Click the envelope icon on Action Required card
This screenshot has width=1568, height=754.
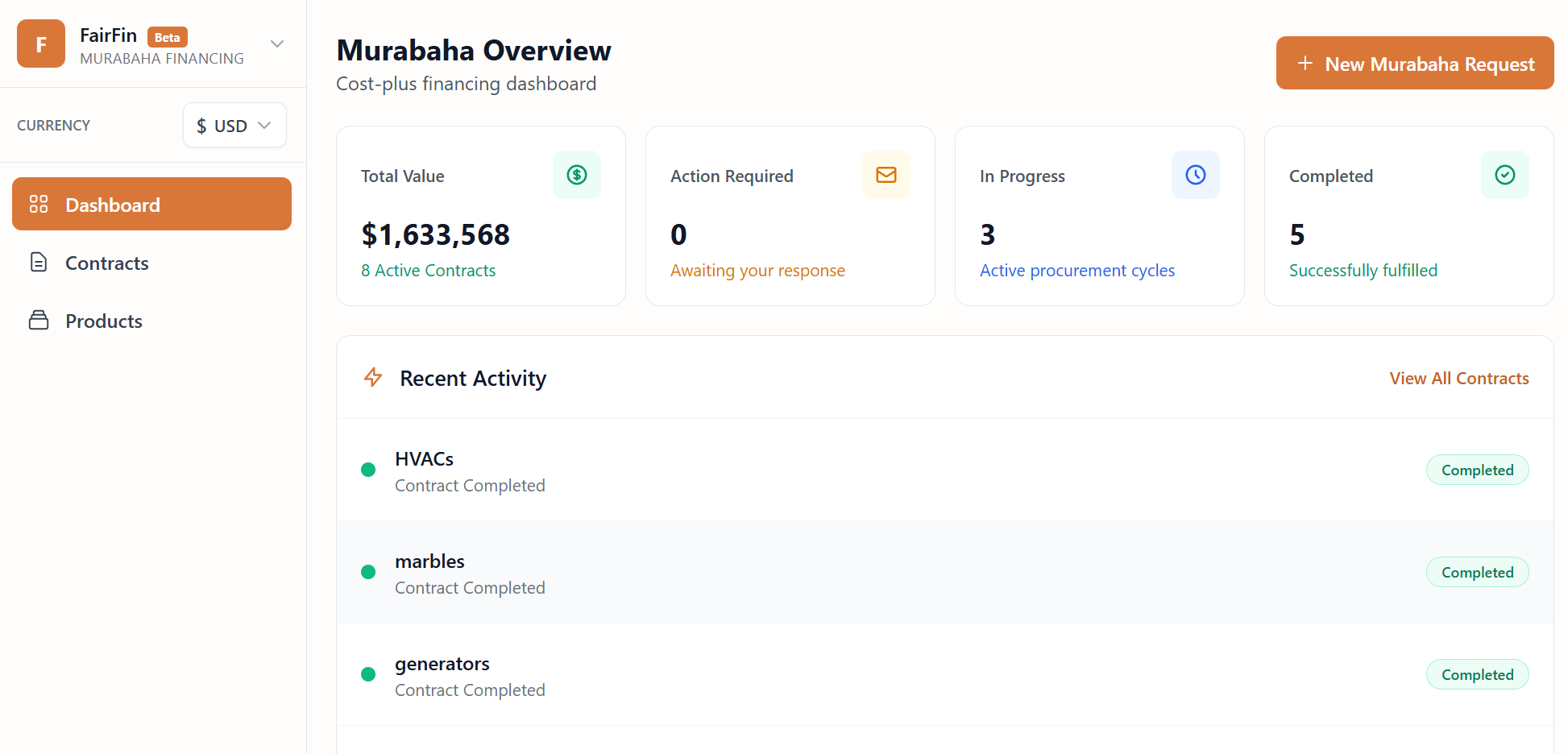pyautogui.click(x=886, y=175)
